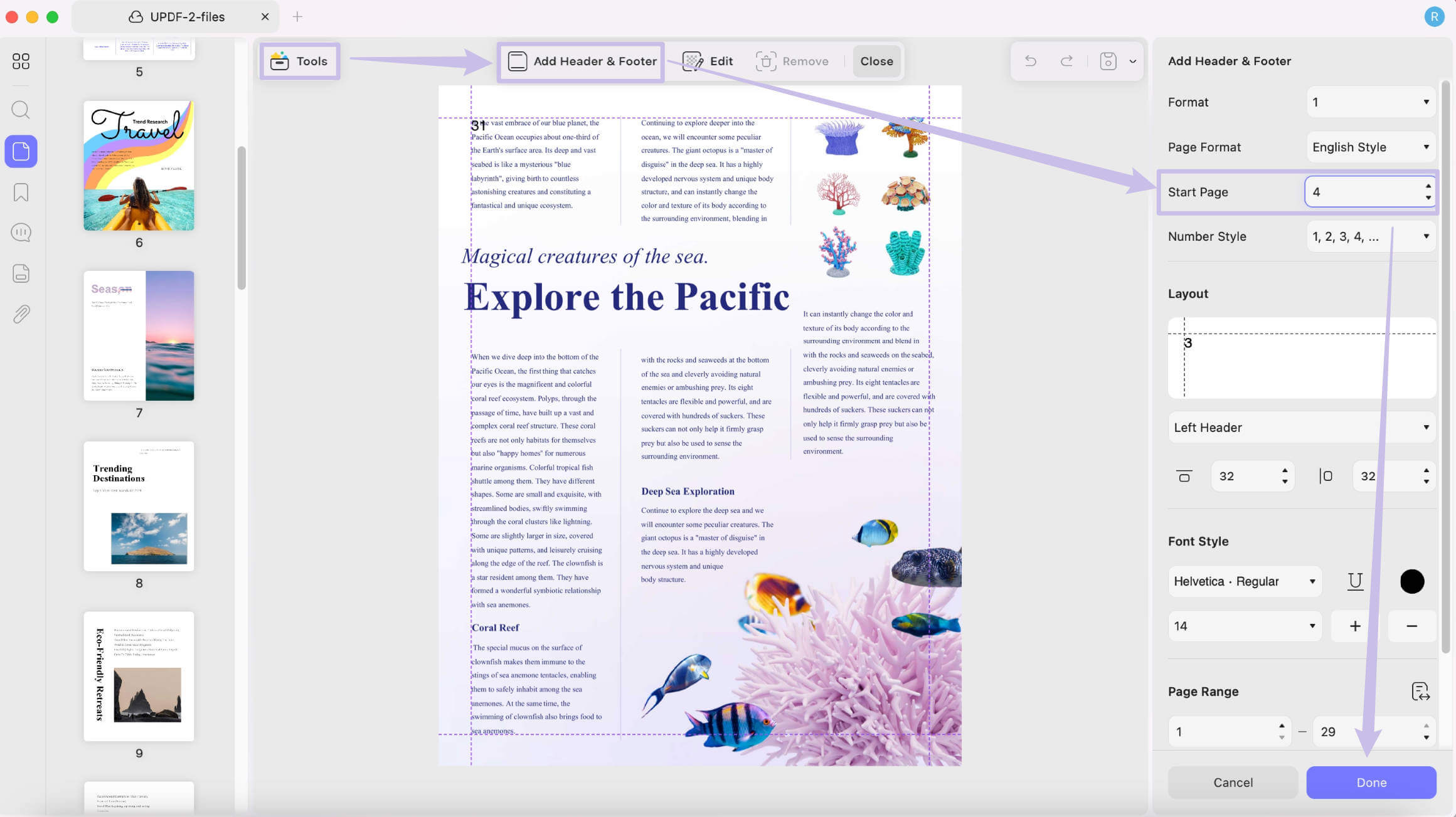The width and height of the screenshot is (1456, 817).
Task: Open the comments panel icon
Action: [21, 233]
